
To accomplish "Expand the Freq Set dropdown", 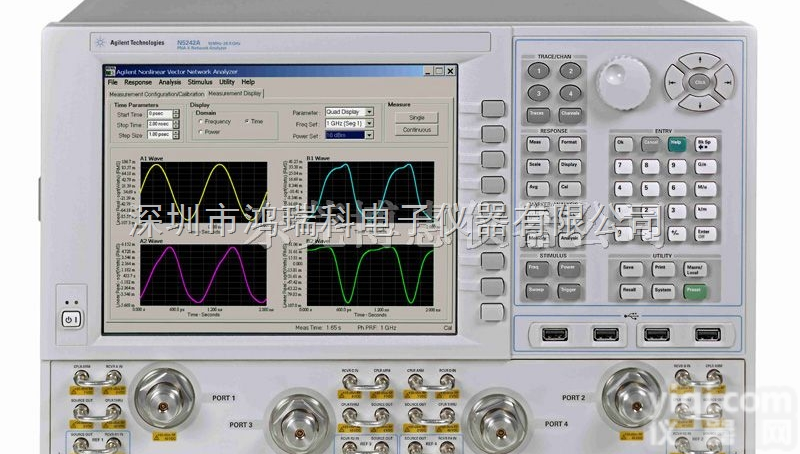I will point(369,123).
